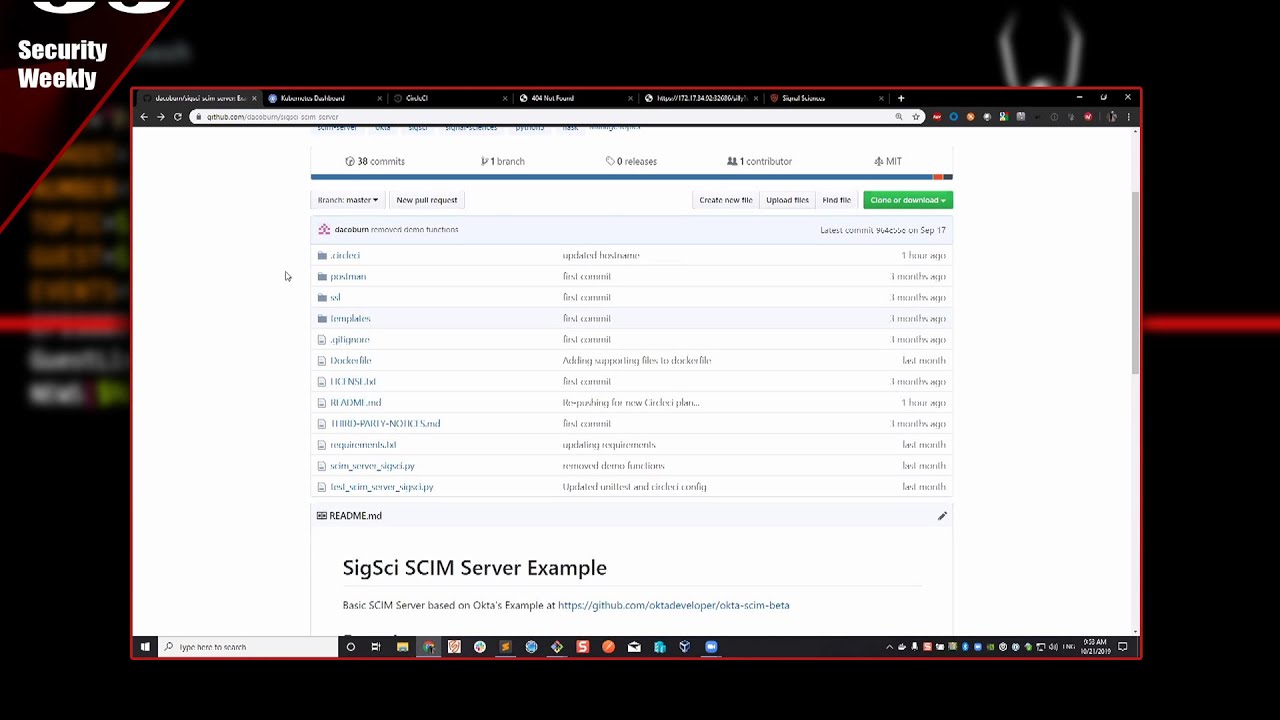Image resolution: width=1280 pixels, height=720 pixels.
Task: Open the .gitignore file
Action: (350, 339)
